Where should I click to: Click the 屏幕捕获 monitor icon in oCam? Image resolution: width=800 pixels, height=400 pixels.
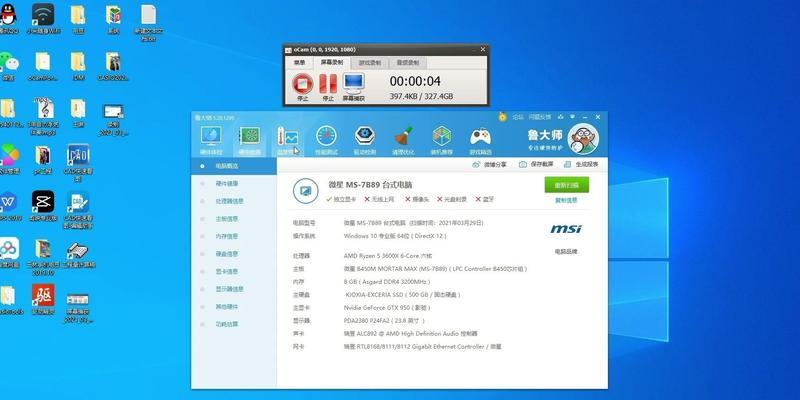point(354,82)
